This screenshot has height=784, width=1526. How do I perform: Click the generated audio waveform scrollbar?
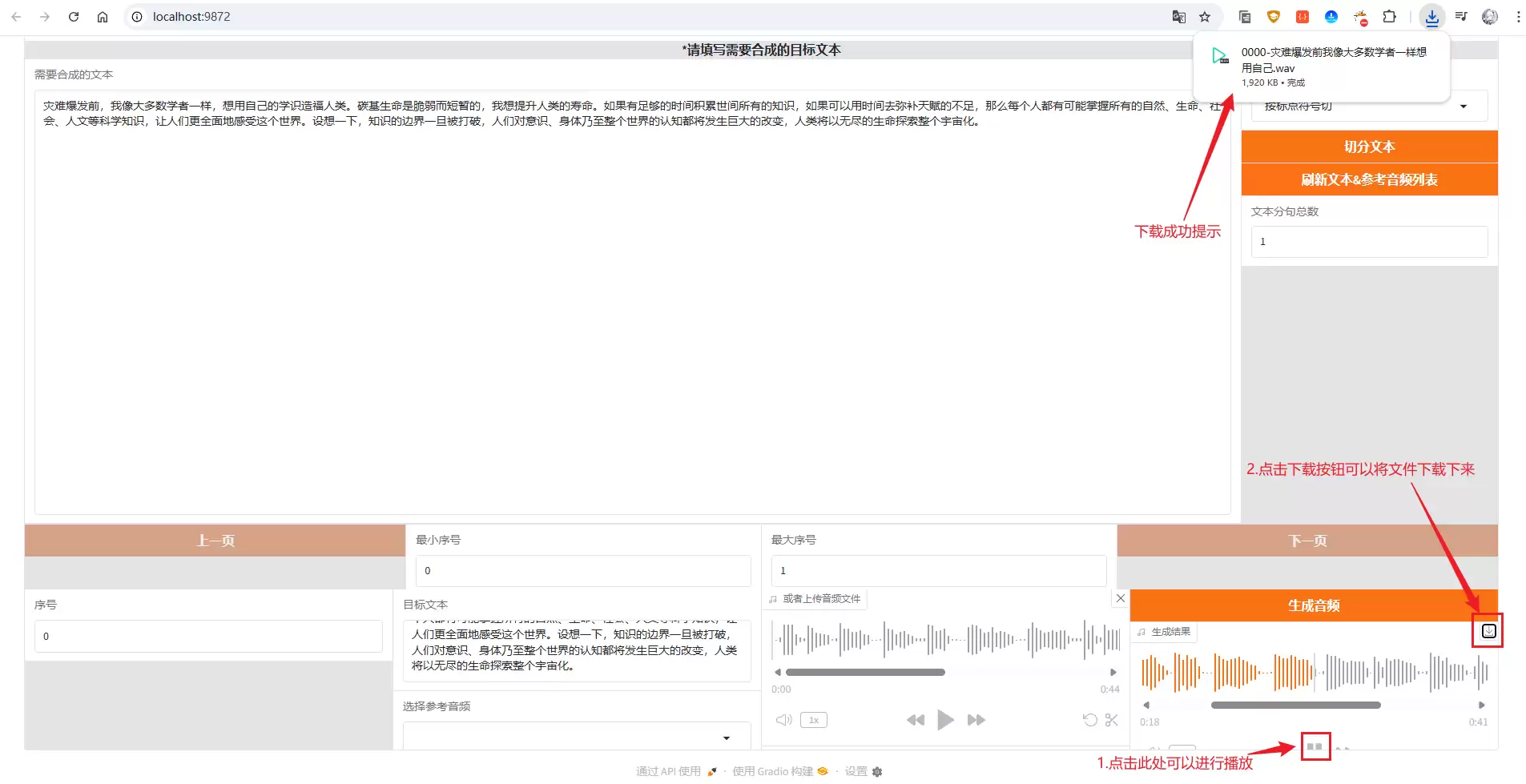(x=1296, y=706)
